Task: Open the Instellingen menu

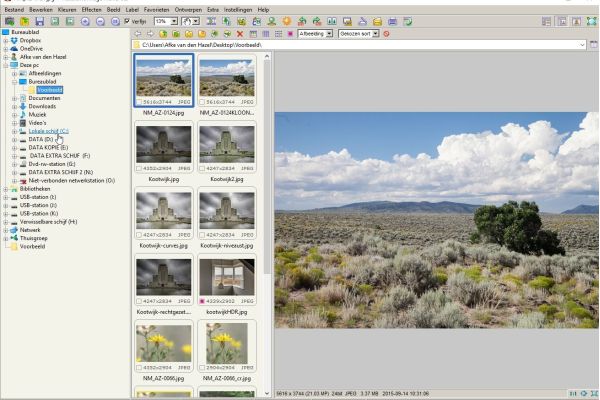Action: click(236, 9)
